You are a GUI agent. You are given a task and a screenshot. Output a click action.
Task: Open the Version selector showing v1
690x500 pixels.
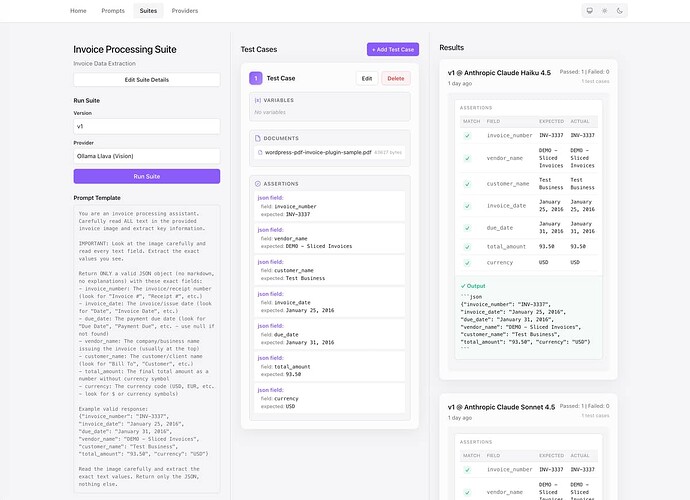pyautogui.click(x=146, y=127)
